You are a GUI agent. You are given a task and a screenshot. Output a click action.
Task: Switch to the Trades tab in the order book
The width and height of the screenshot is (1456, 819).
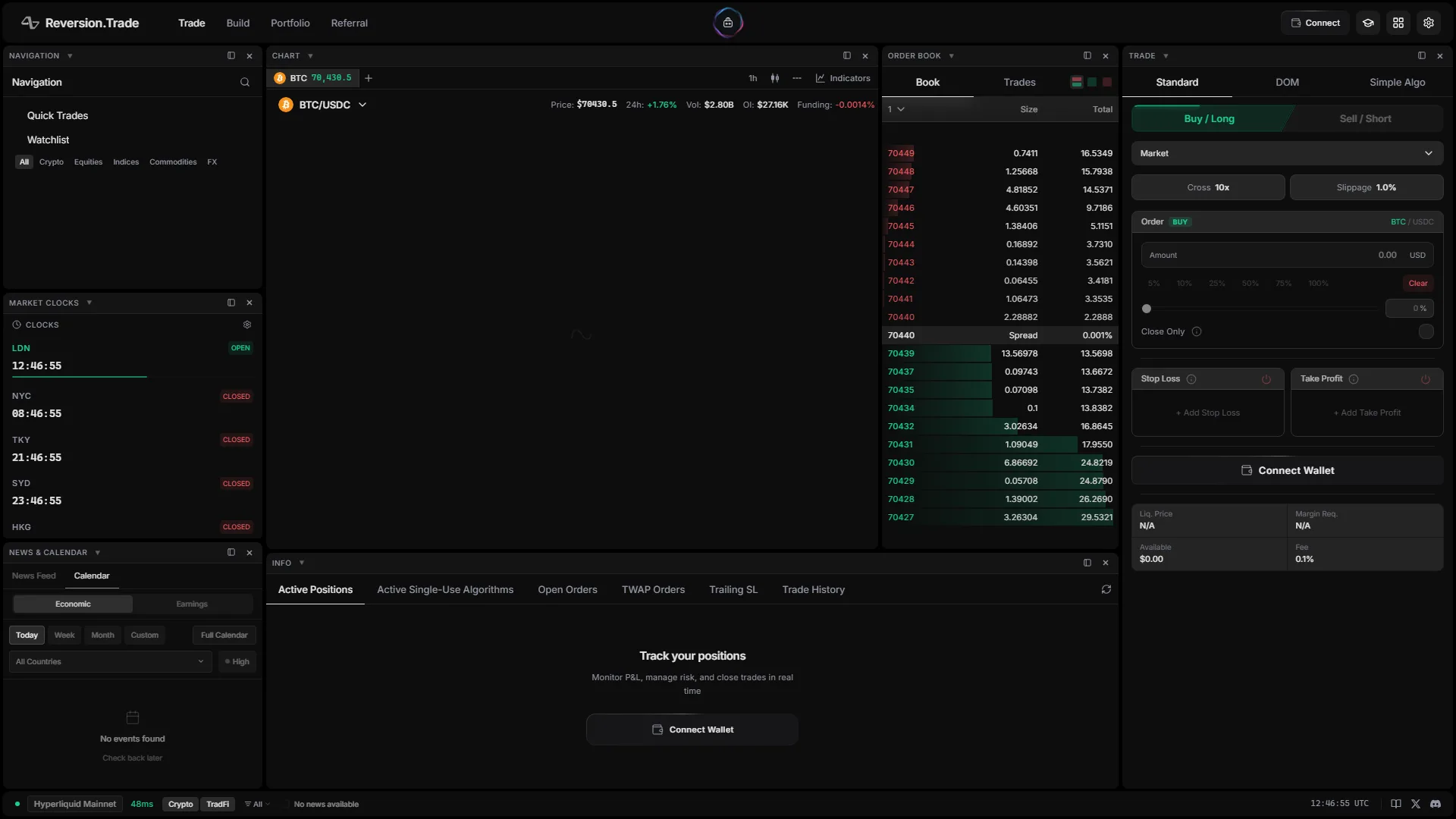pyautogui.click(x=1019, y=83)
